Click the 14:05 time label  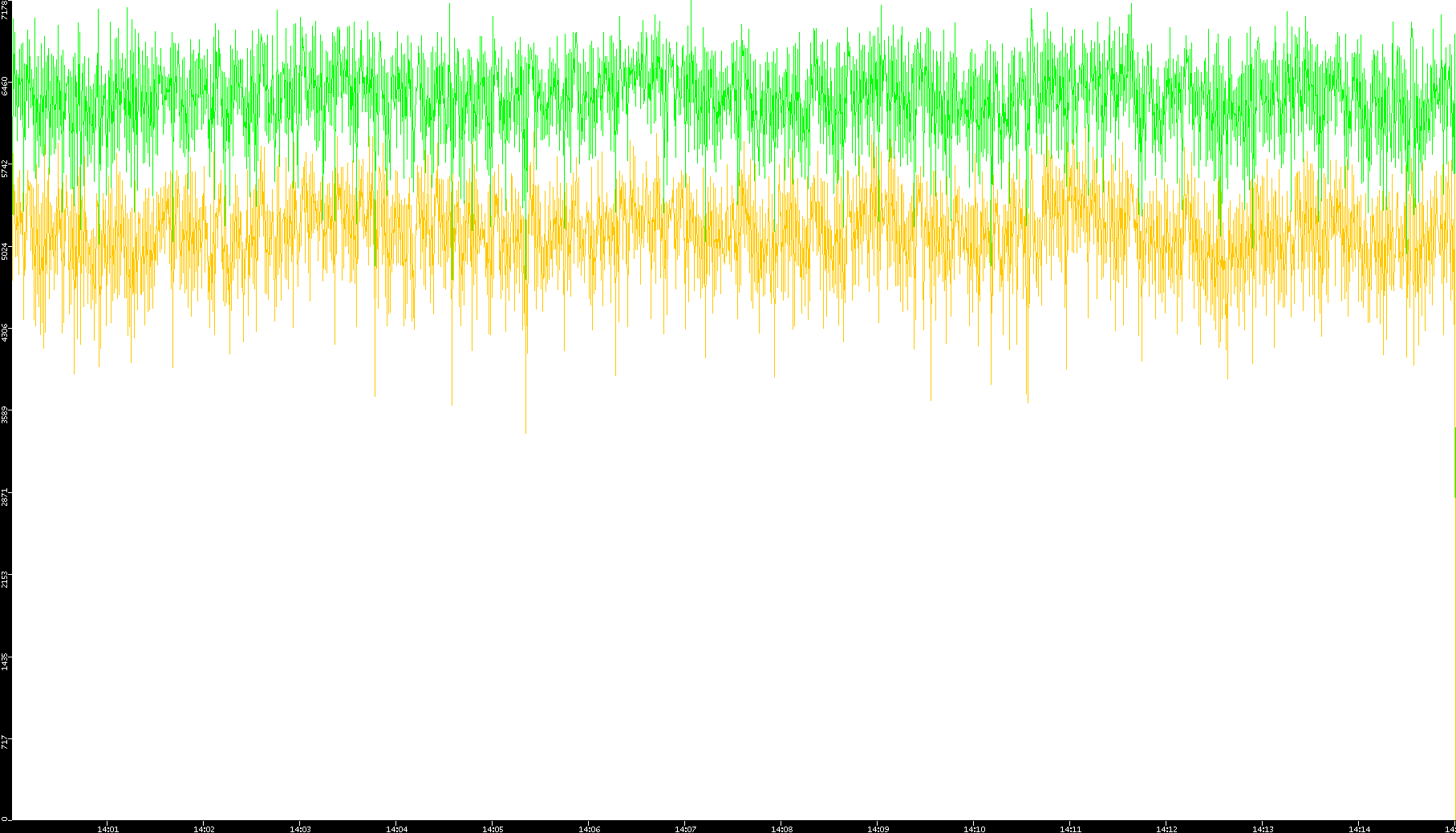pyautogui.click(x=493, y=829)
